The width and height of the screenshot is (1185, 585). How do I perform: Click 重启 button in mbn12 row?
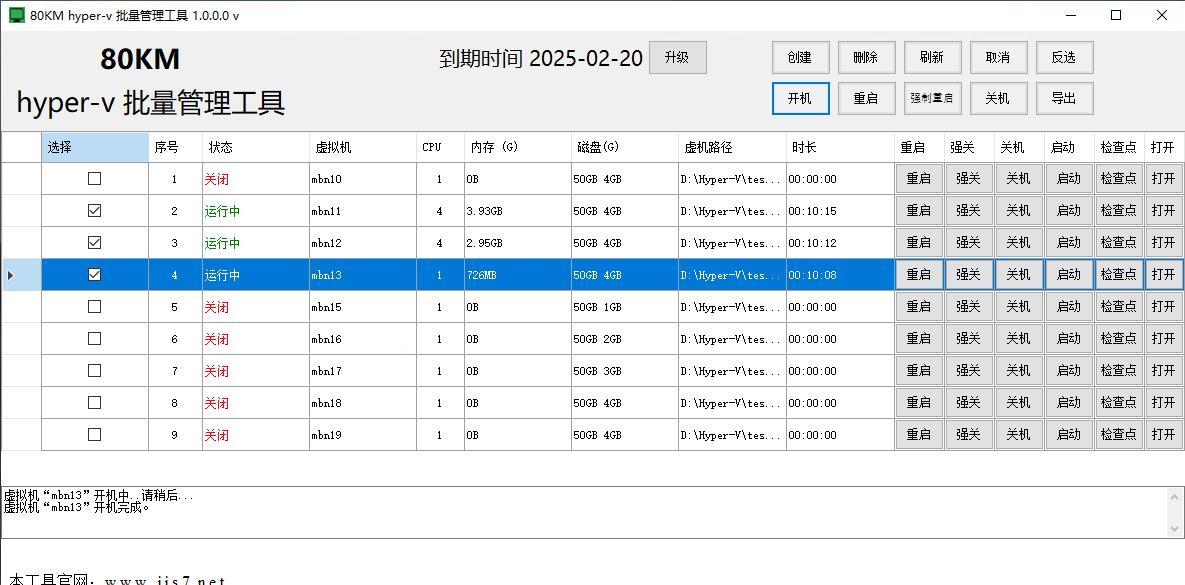(919, 243)
